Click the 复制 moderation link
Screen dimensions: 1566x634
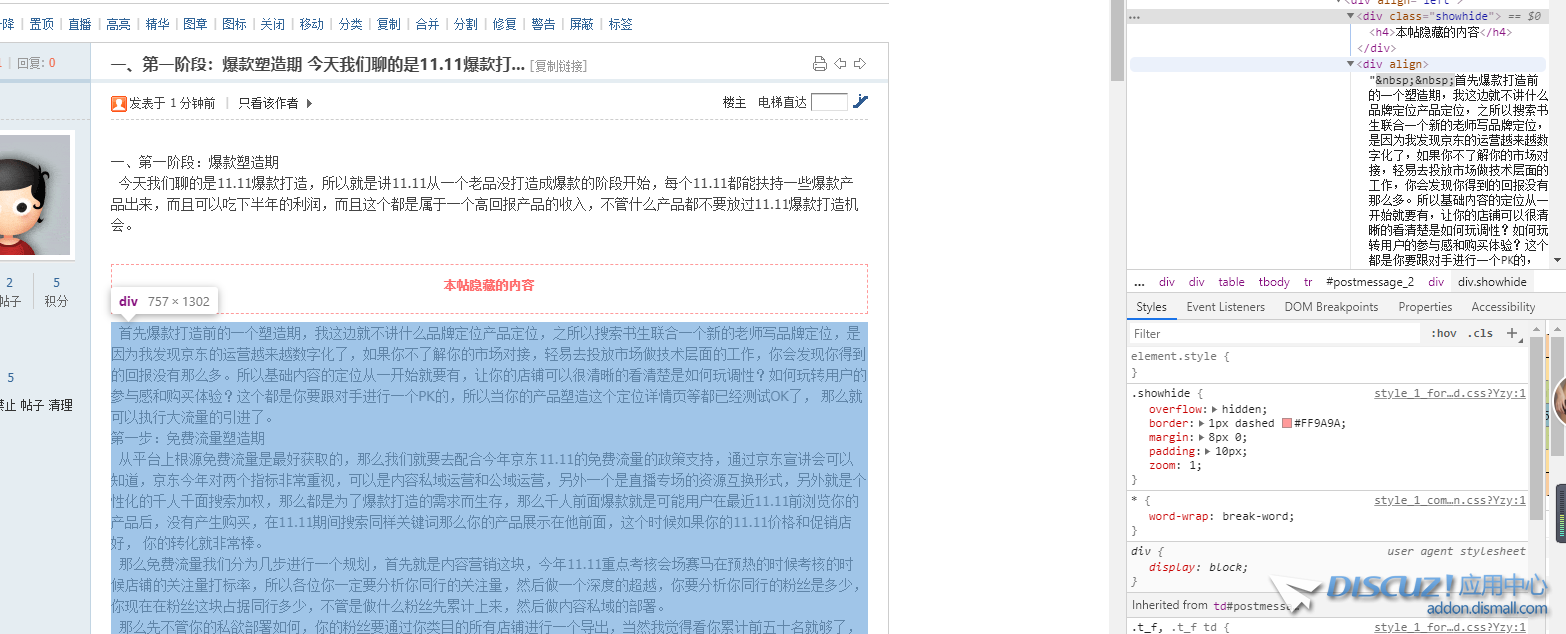(389, 24)
